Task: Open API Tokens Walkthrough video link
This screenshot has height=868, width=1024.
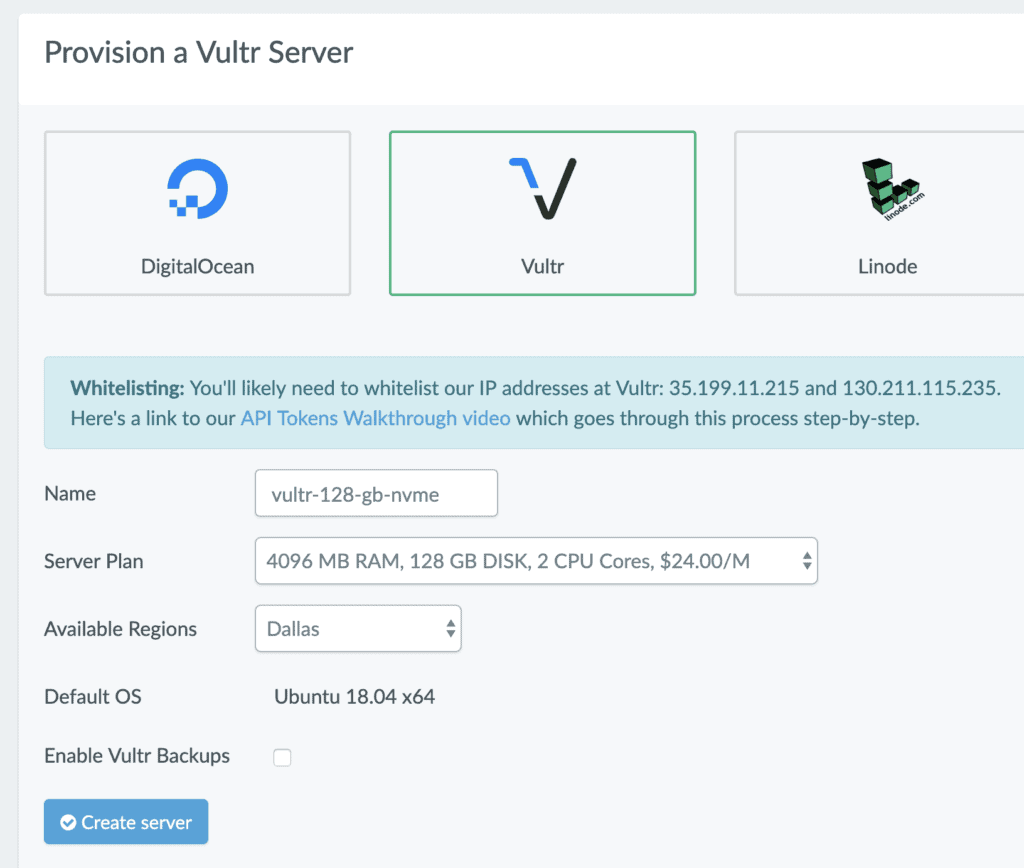Action: click(x=376, y=418)
